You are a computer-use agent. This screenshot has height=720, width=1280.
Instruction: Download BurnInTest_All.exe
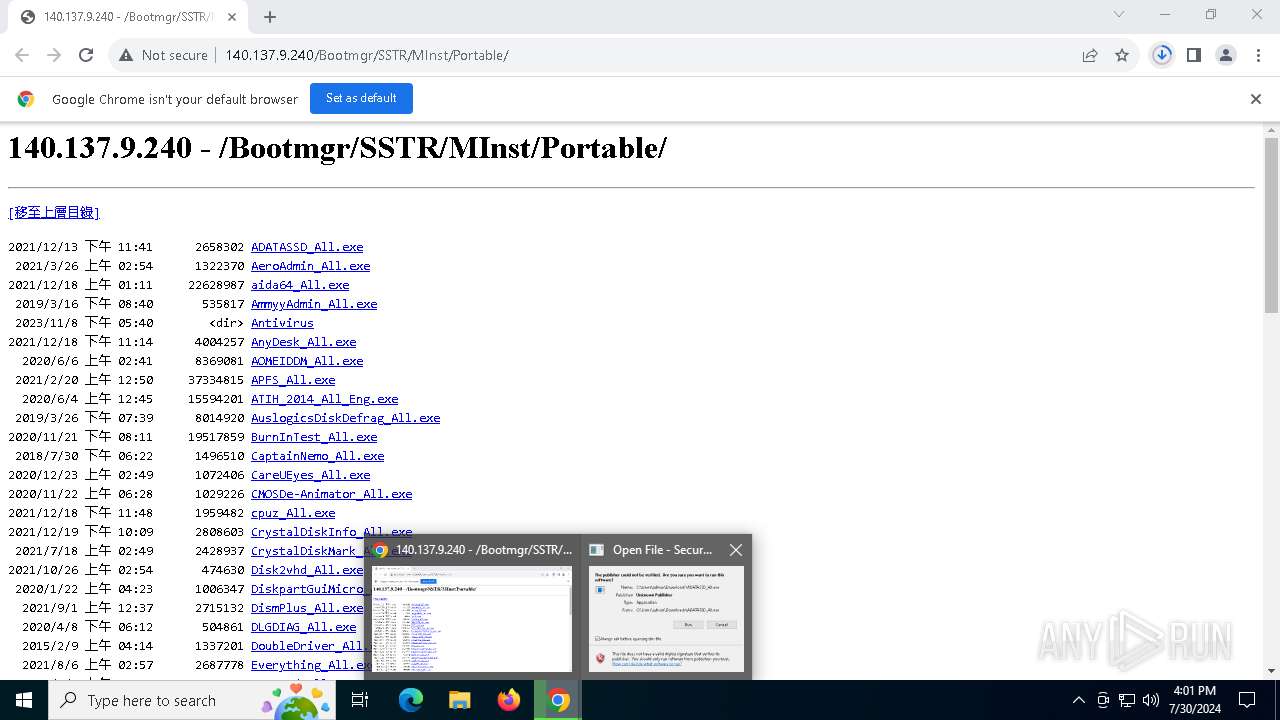314,437
